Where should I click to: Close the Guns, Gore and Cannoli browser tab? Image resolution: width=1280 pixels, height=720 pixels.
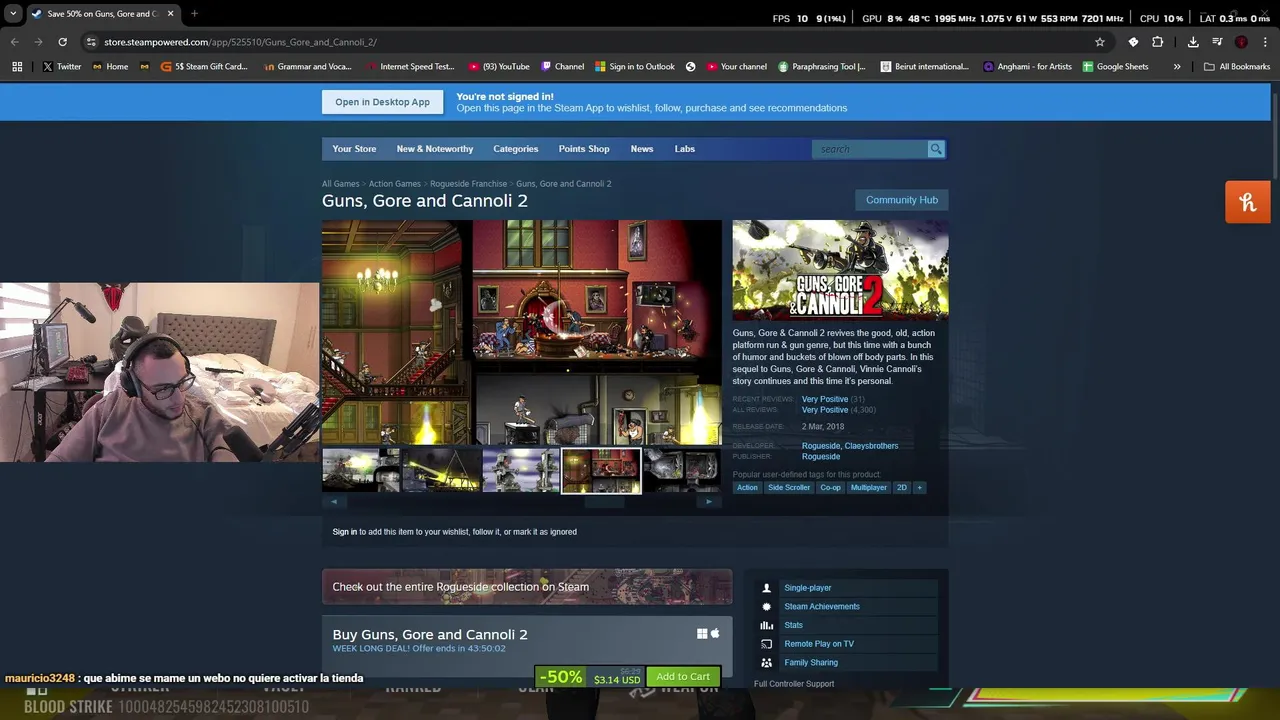[x=170, y=14]
